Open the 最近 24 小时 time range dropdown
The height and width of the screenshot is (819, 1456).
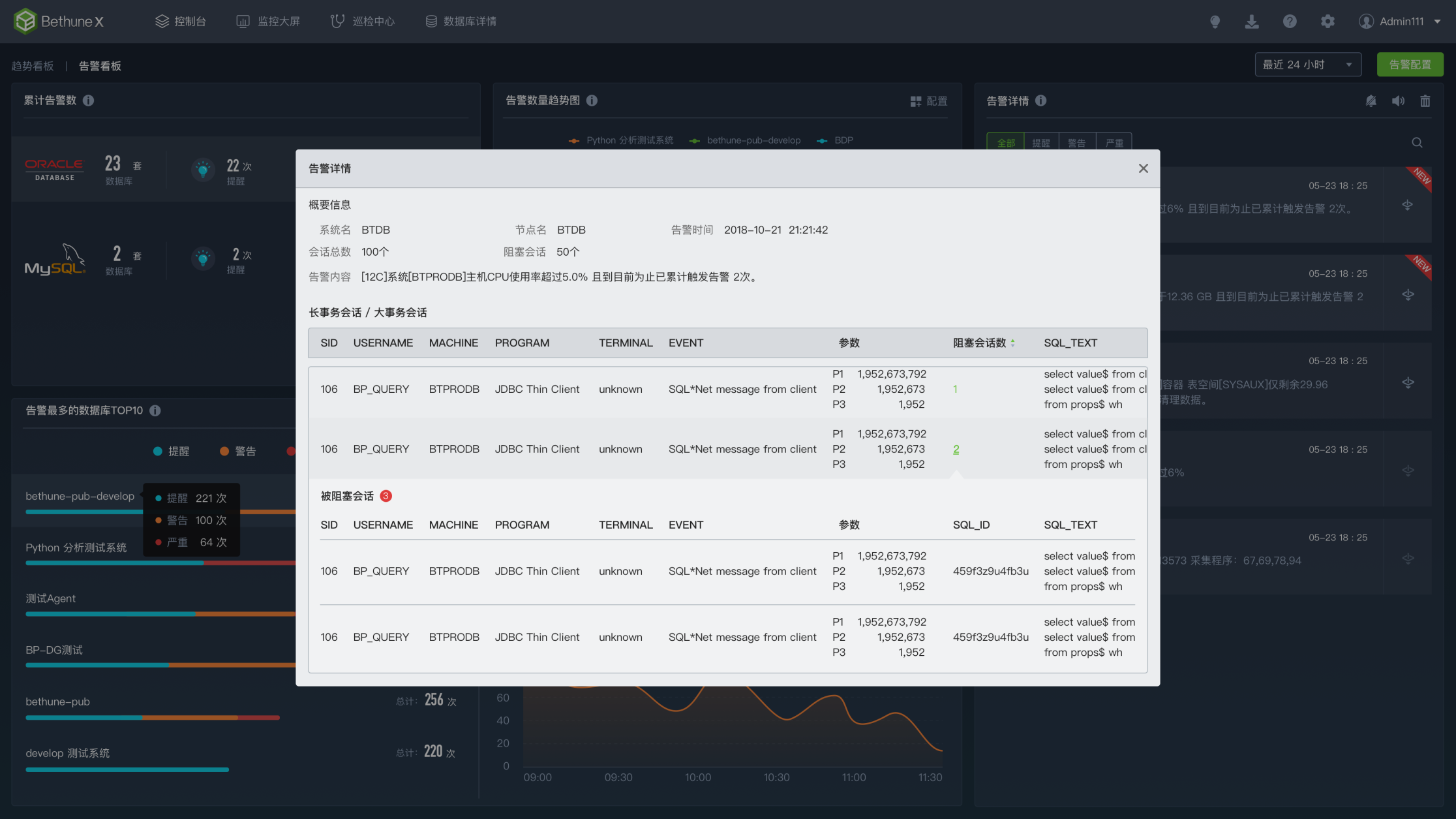[1307, 65]
